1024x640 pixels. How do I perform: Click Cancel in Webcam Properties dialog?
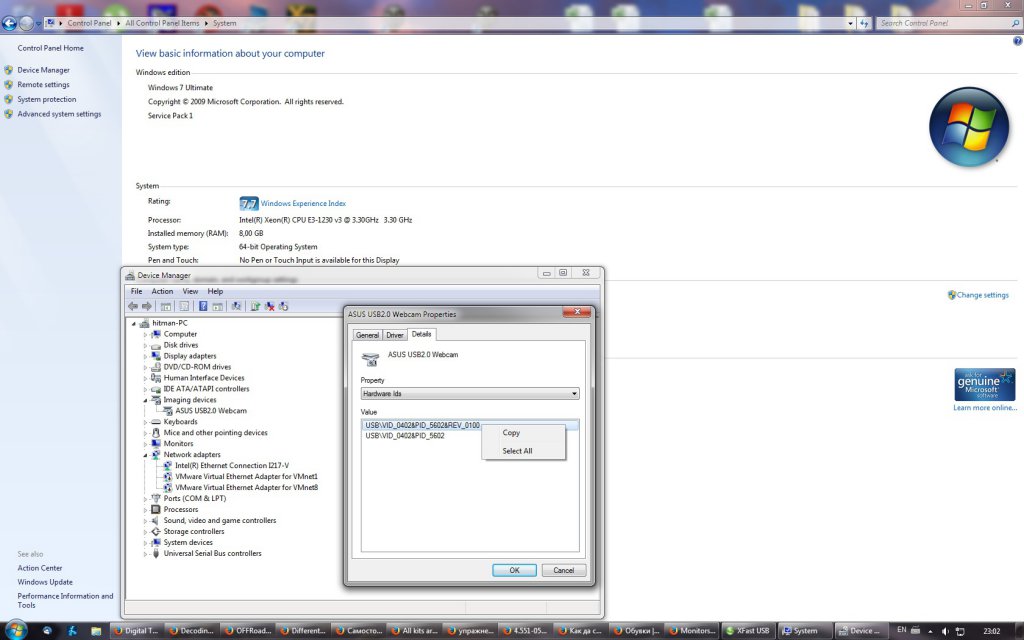coord(564,570)
